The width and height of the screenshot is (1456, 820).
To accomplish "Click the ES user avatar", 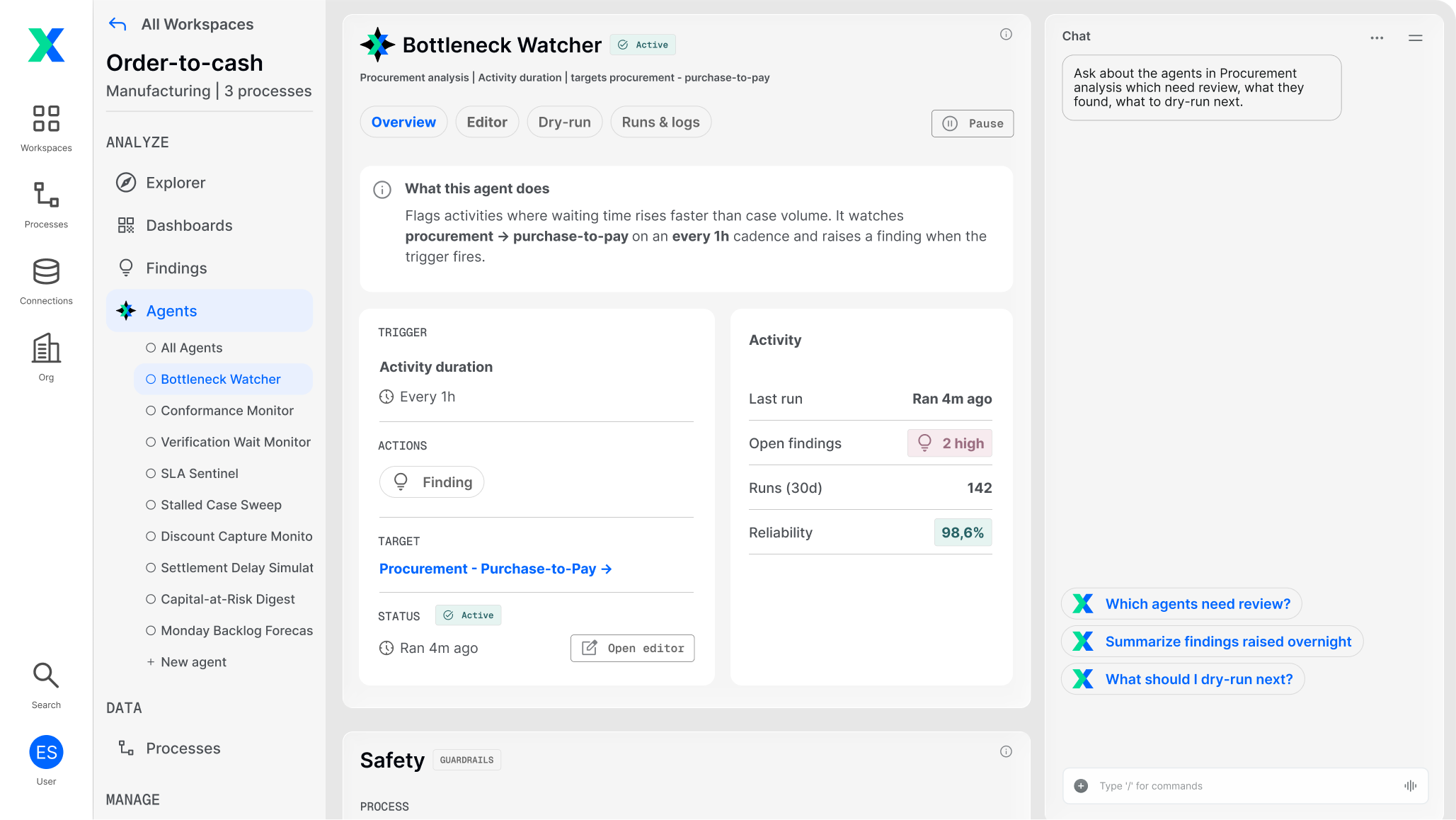I will coord(46,752).
